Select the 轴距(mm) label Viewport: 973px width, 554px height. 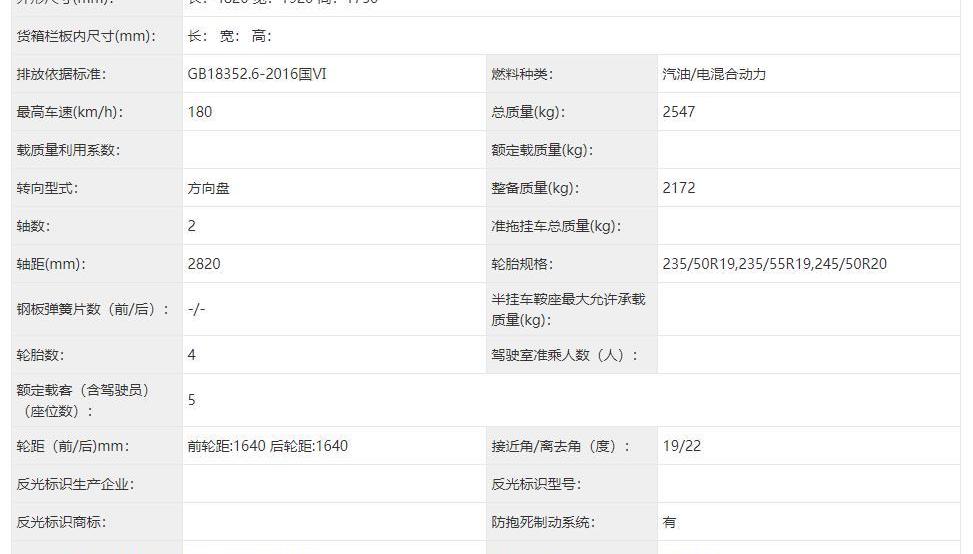[x=52, y=264]
